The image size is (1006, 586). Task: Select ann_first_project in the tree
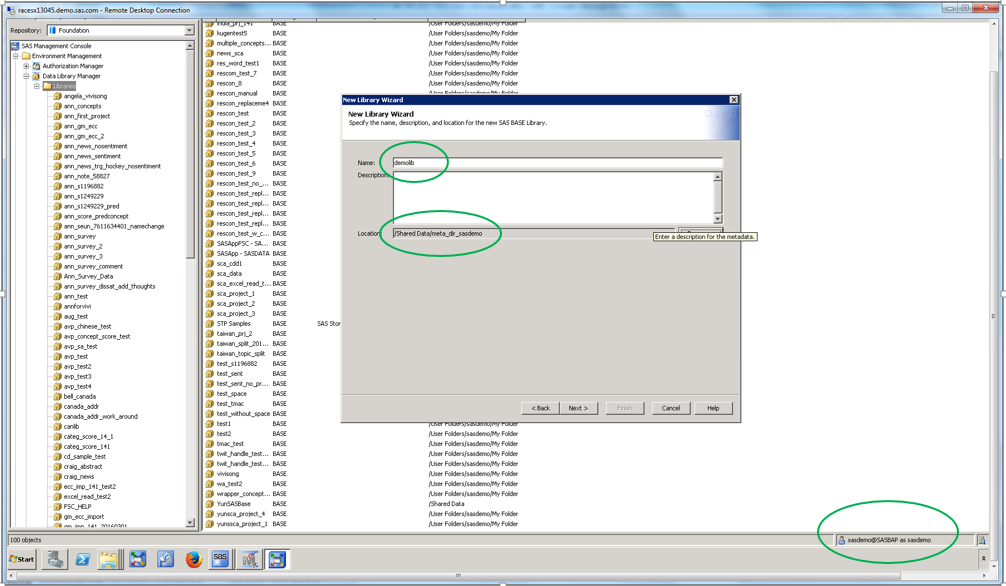(87, 116)
